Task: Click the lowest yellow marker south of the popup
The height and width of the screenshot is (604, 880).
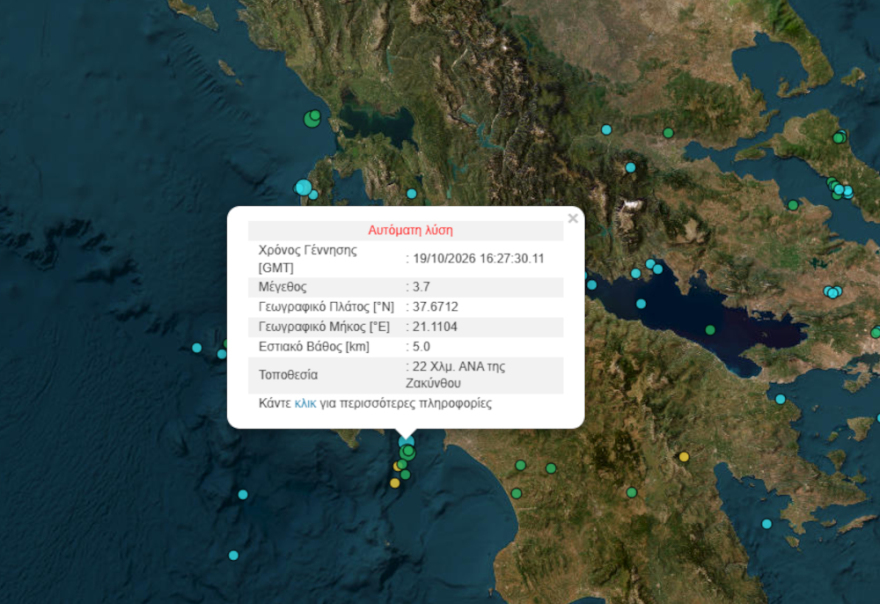Action: (x=395, y=483)
